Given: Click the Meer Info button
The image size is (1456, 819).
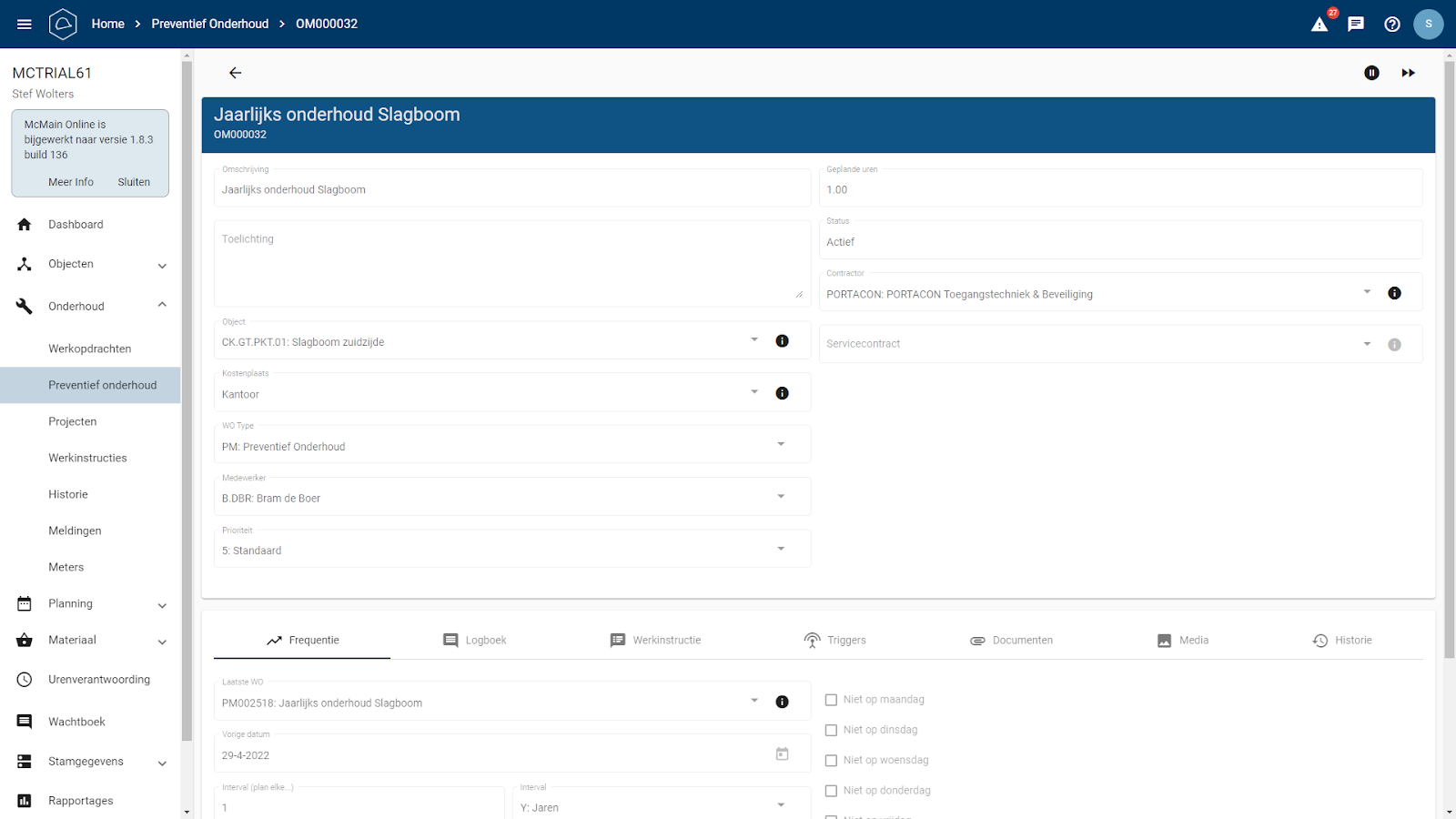Looking at the screenshot, I should tap(71, 182).
